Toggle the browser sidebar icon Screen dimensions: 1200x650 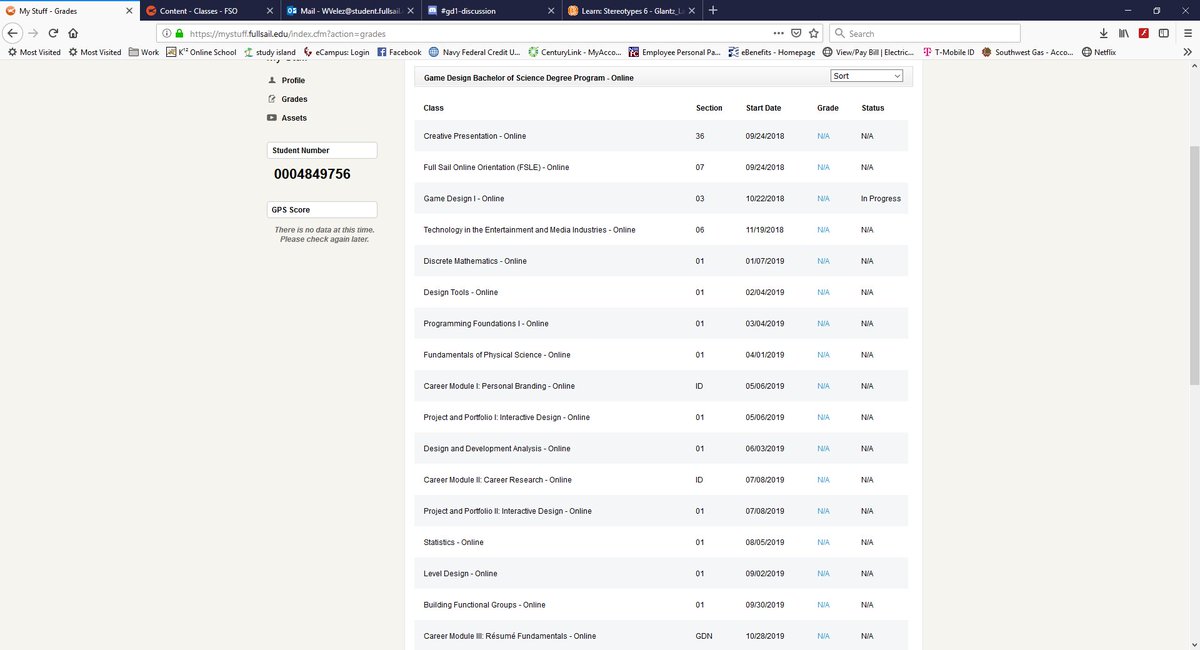tap(1164, 33)
